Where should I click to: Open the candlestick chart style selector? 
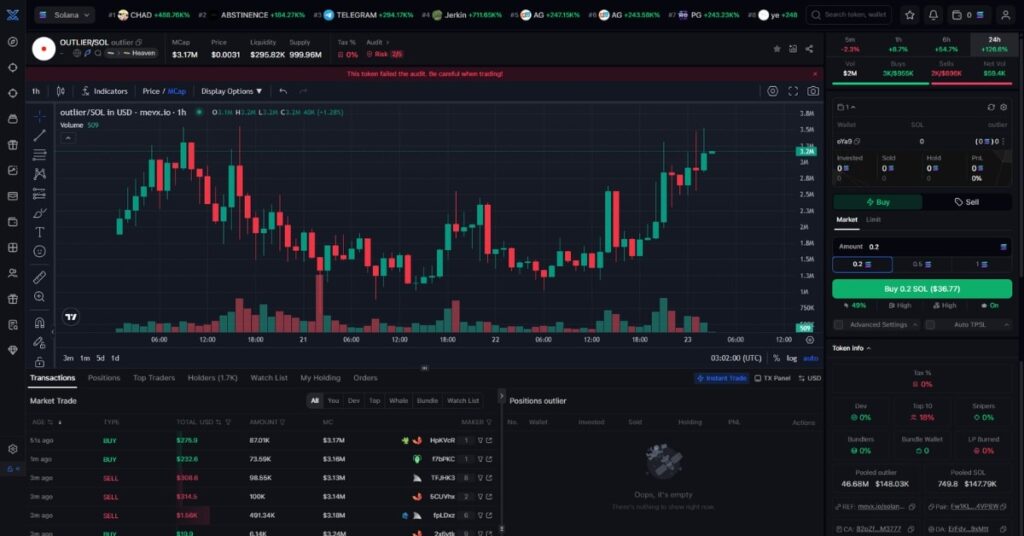click(x=61, y=91)
